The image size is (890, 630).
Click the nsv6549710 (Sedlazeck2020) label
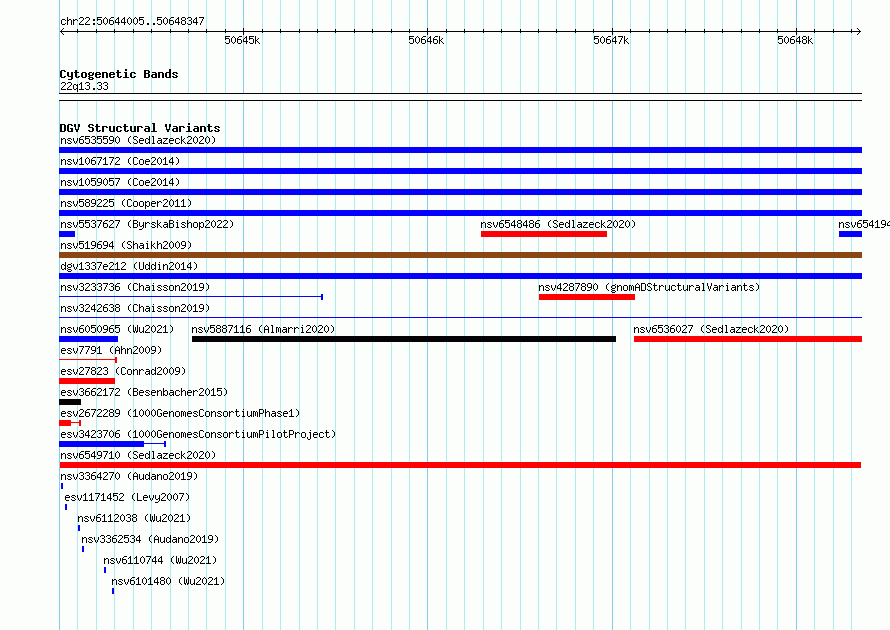click(138, 455)
